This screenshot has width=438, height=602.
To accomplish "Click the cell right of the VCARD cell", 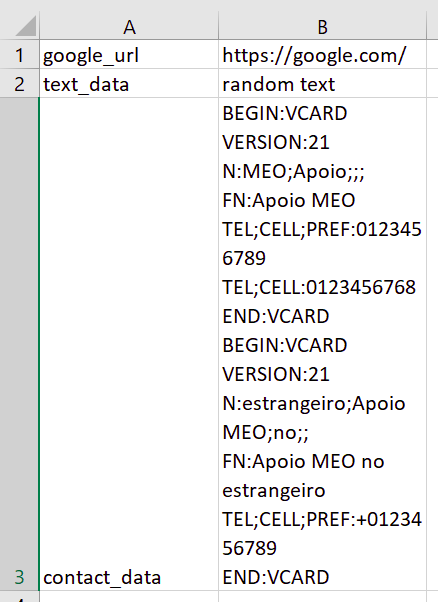I will point(433,344).
